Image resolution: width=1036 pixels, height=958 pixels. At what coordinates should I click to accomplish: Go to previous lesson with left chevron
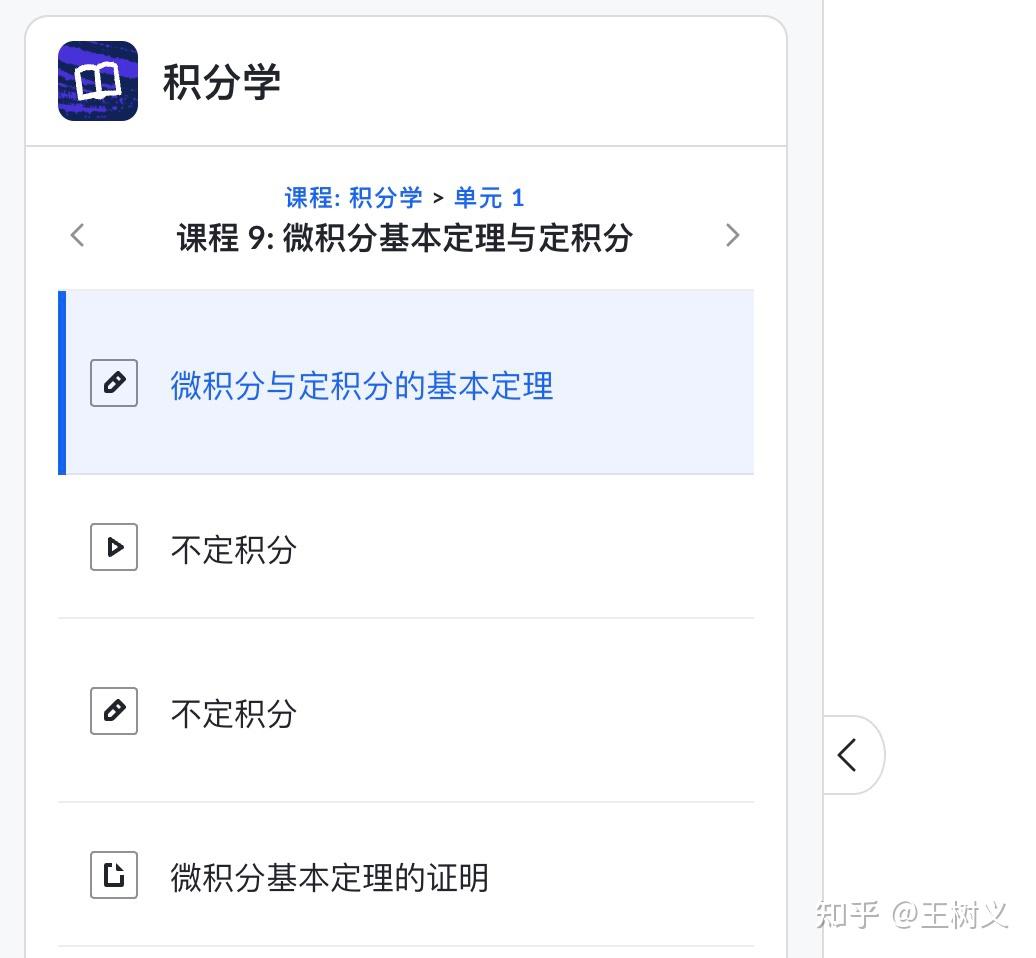coord(78,236)
